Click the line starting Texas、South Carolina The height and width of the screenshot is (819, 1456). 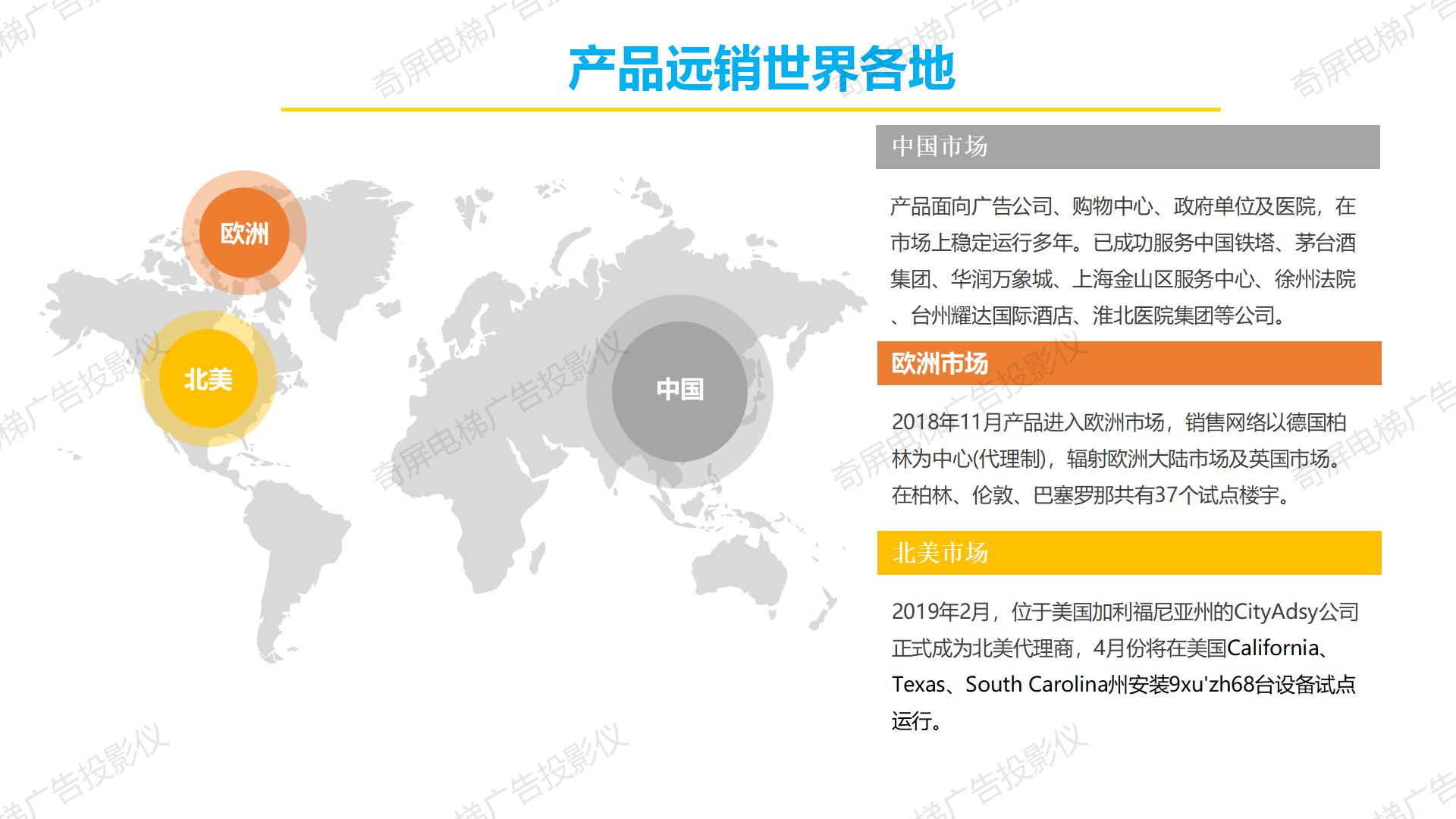pyautogui.click(x=1124, y=684)
